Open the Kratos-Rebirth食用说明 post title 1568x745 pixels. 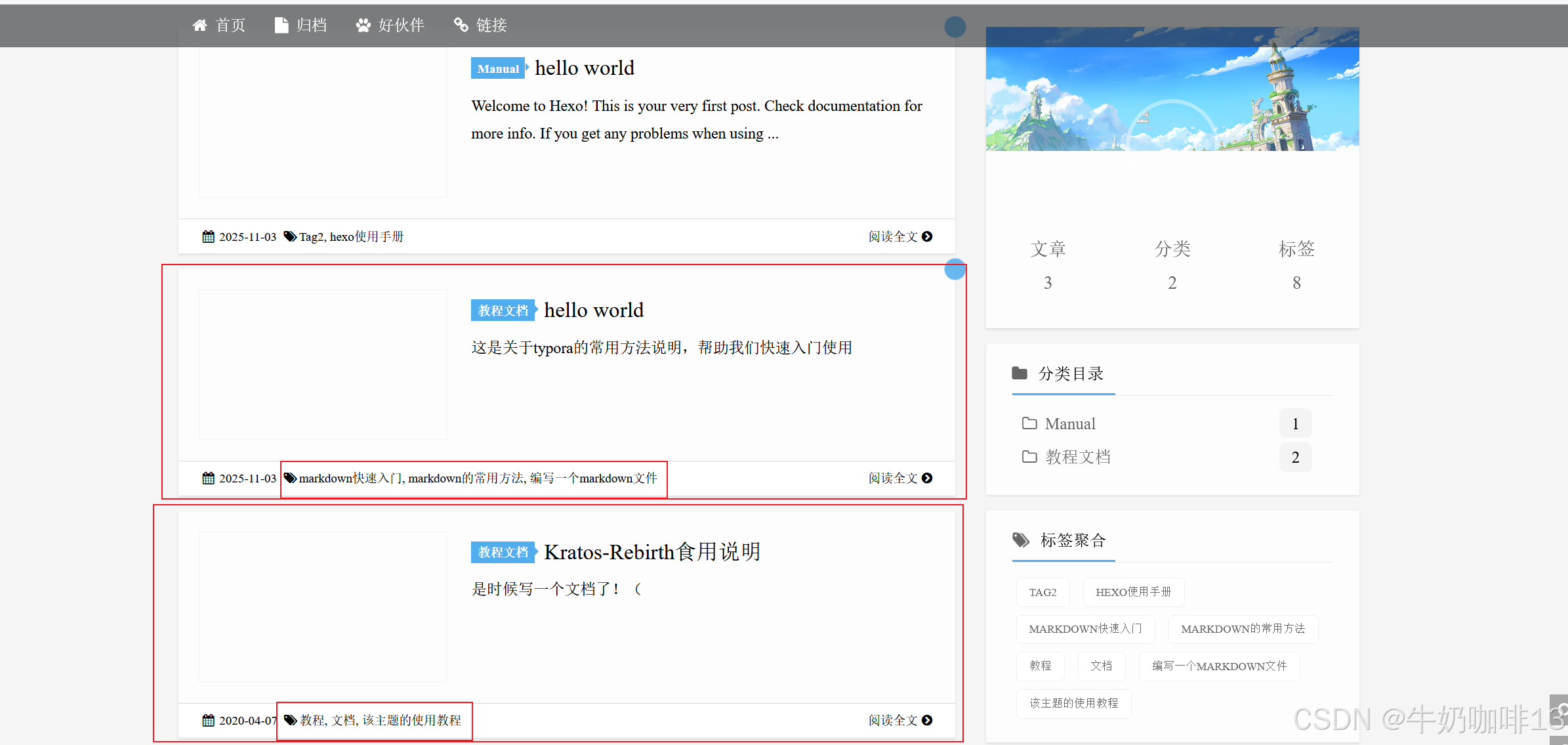pyautogui.click(x=652, y=552)
